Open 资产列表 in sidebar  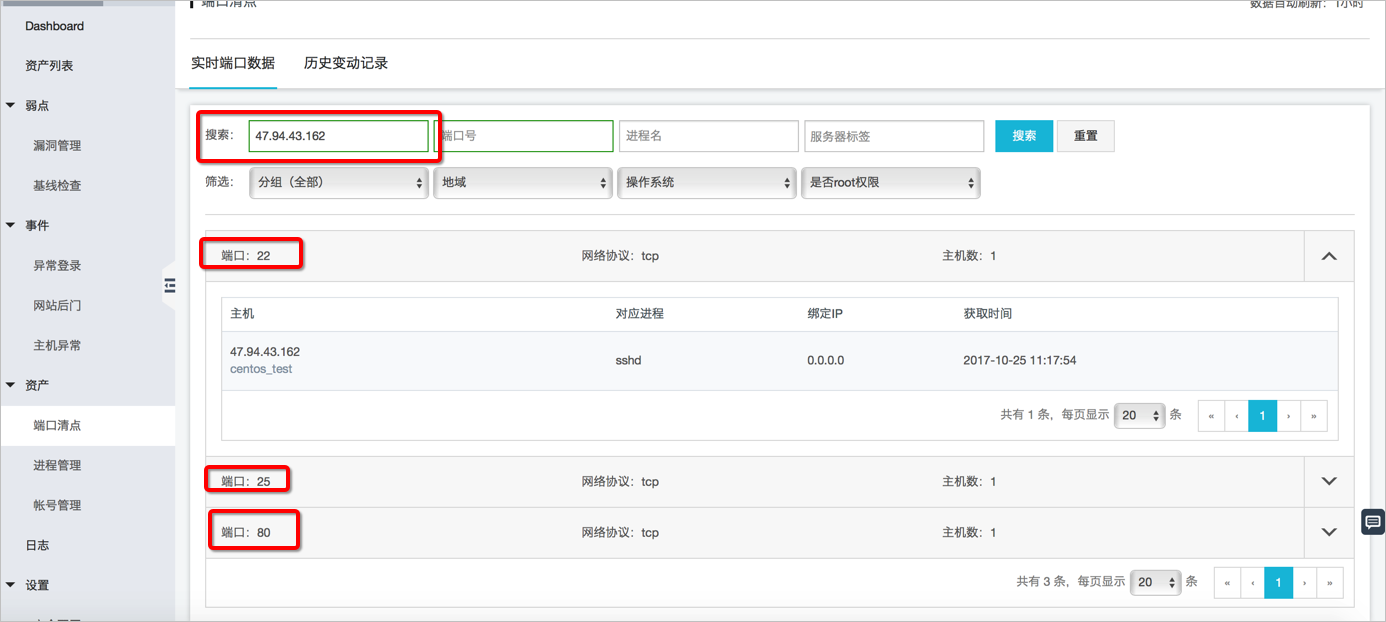(49, 65)
